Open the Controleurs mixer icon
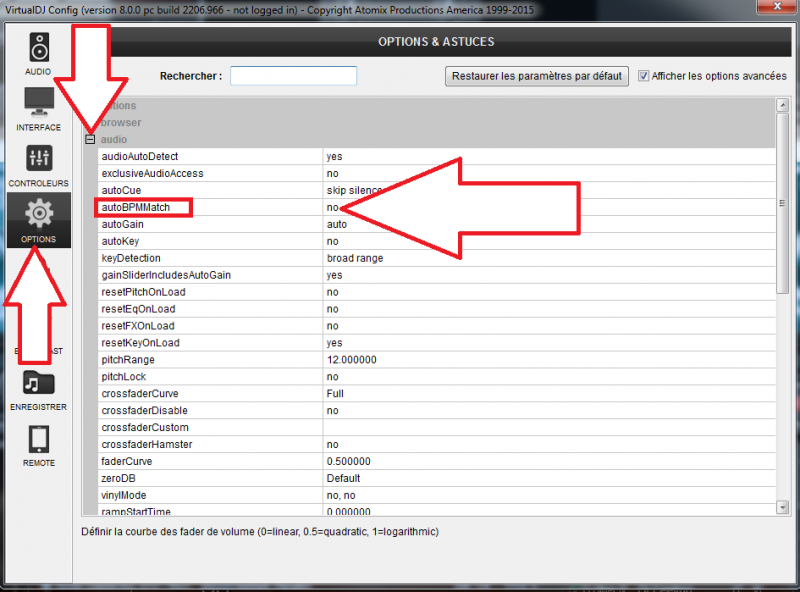The height and width of the screenshot is (592, 800). pyautogui.click(x=39, y=158)
